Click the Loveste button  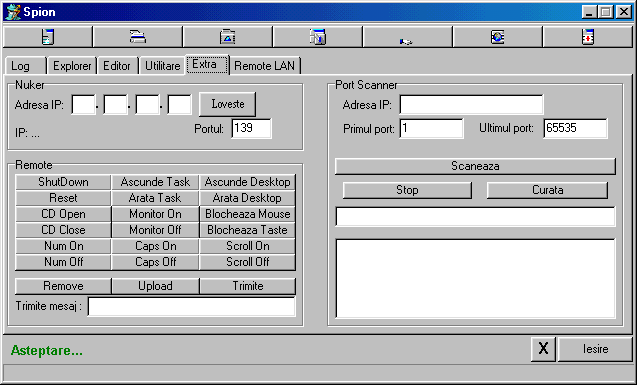pos(228,104)
